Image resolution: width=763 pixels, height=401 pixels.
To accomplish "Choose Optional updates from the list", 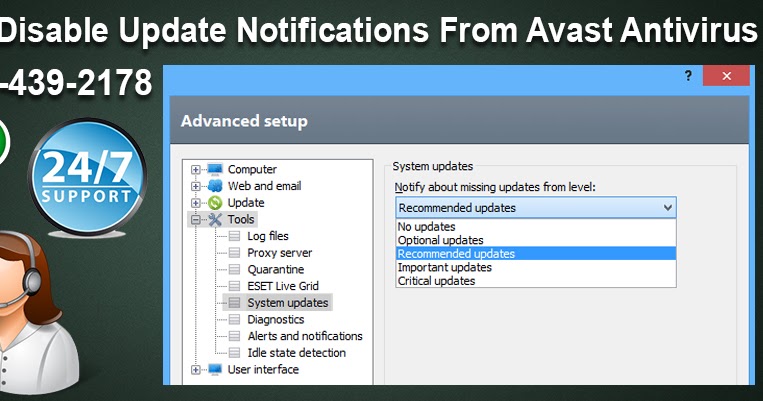I will coord(536,240).
